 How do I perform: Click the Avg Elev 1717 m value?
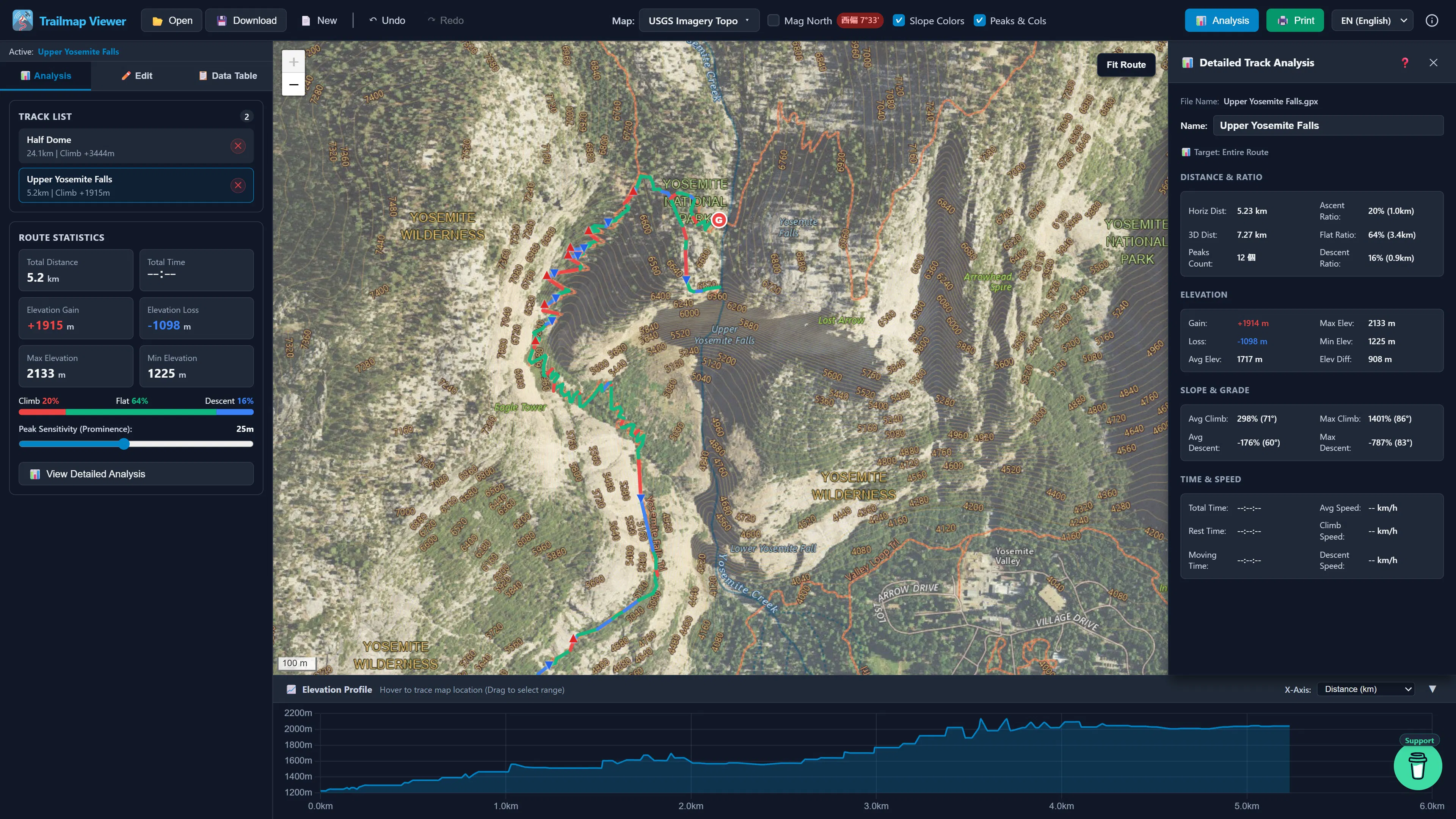tap(1249, 359)
